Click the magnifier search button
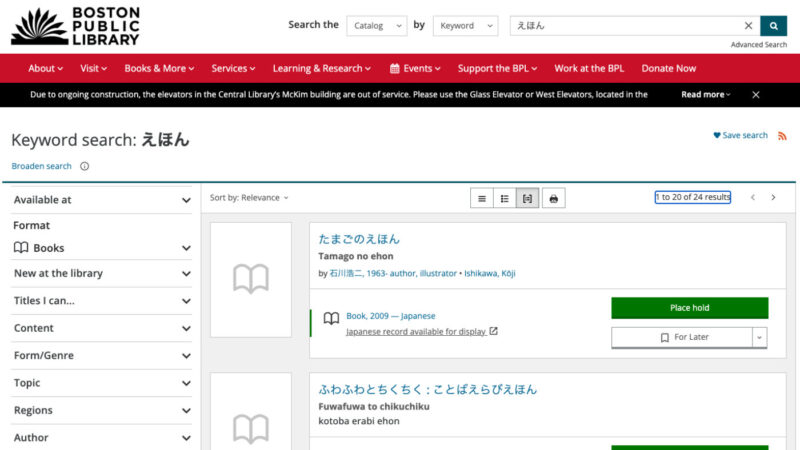 [x=773, y=26]
